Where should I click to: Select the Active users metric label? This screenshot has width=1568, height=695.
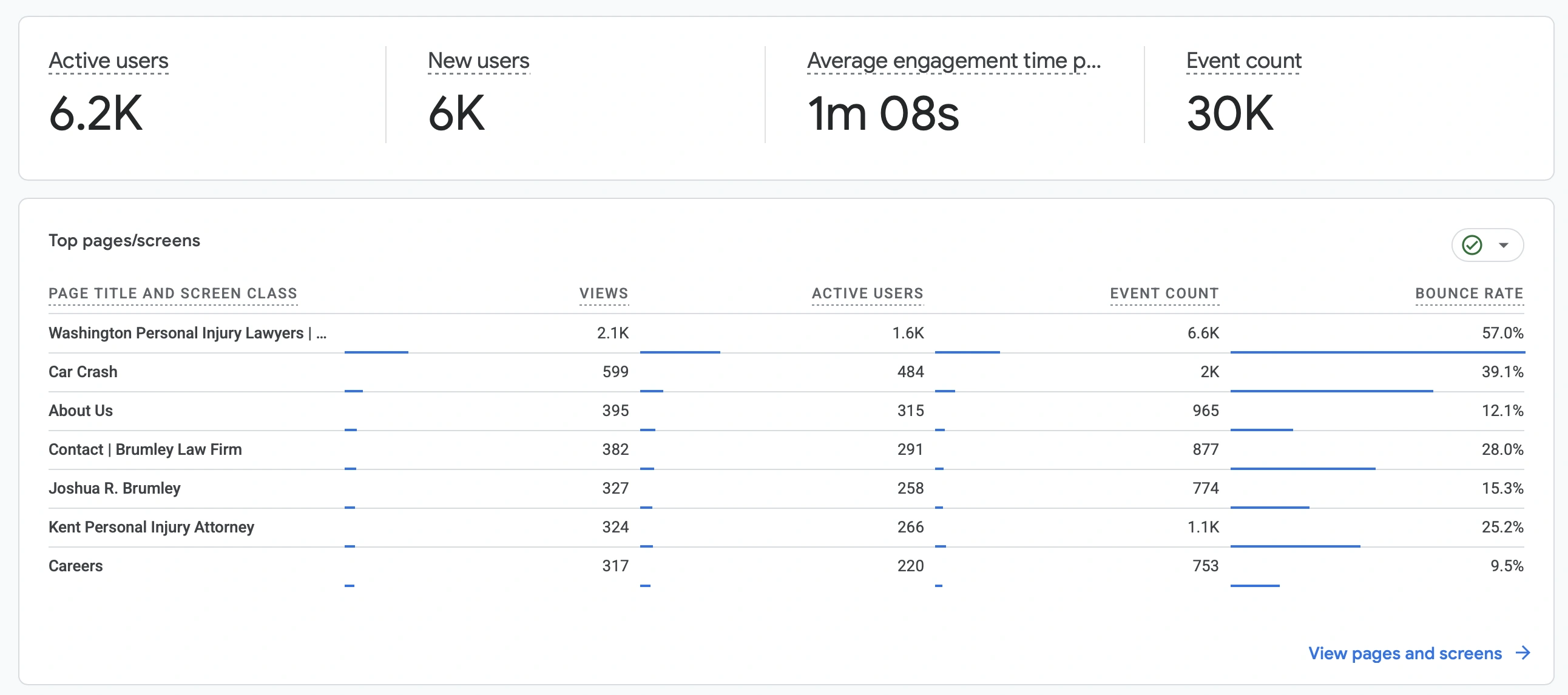coord(109,61)
